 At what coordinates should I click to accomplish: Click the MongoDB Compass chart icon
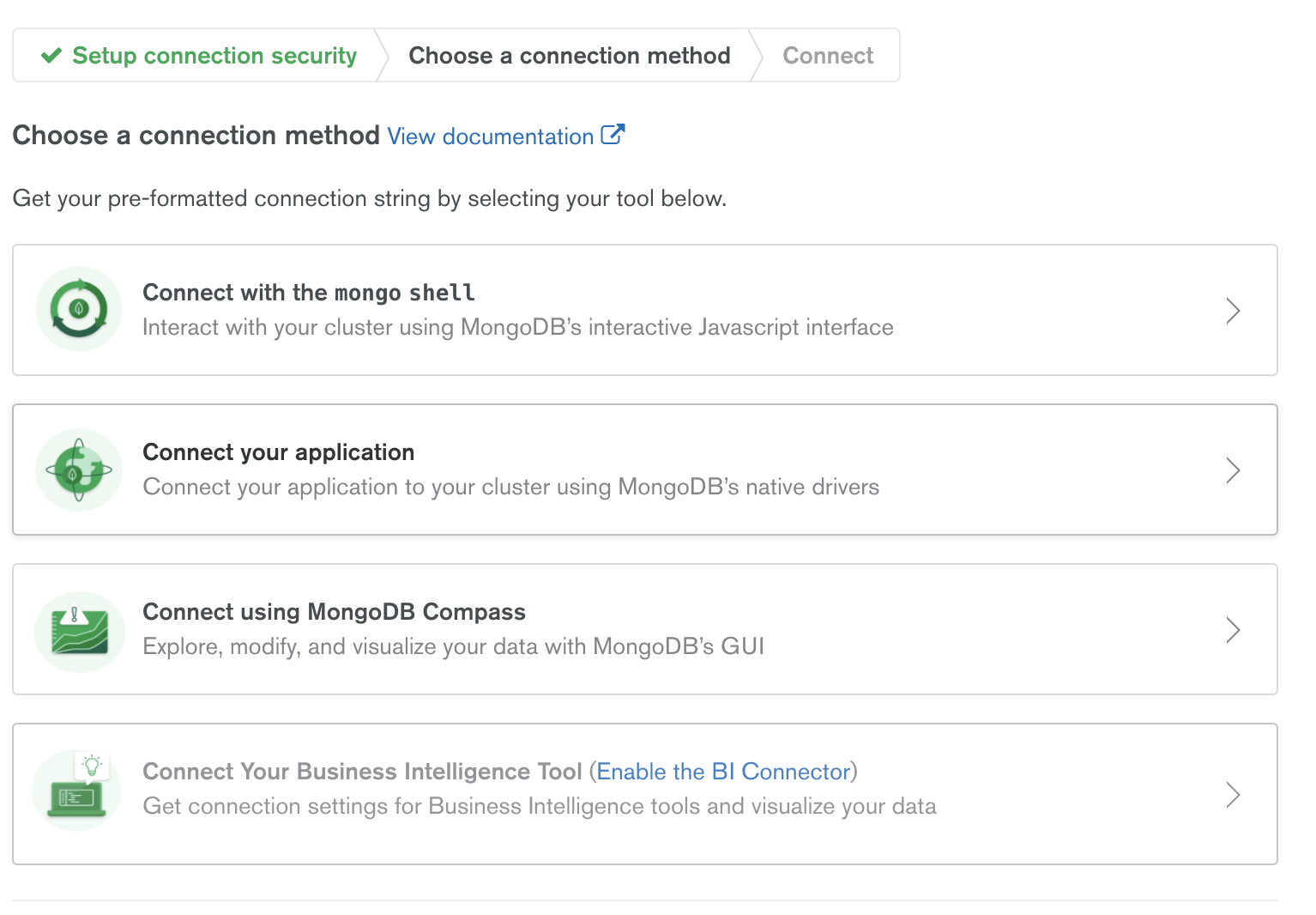click(x=79, y=631)
